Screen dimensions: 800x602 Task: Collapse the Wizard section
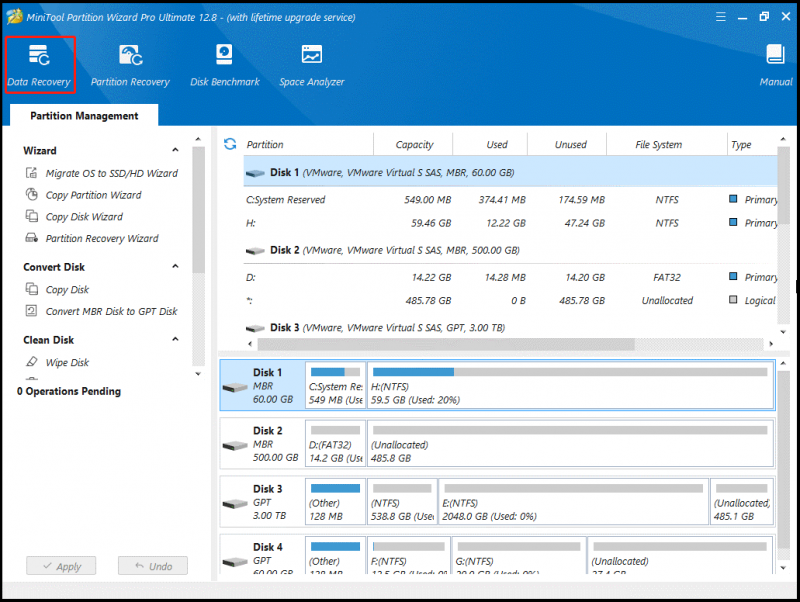pos(176,150)
